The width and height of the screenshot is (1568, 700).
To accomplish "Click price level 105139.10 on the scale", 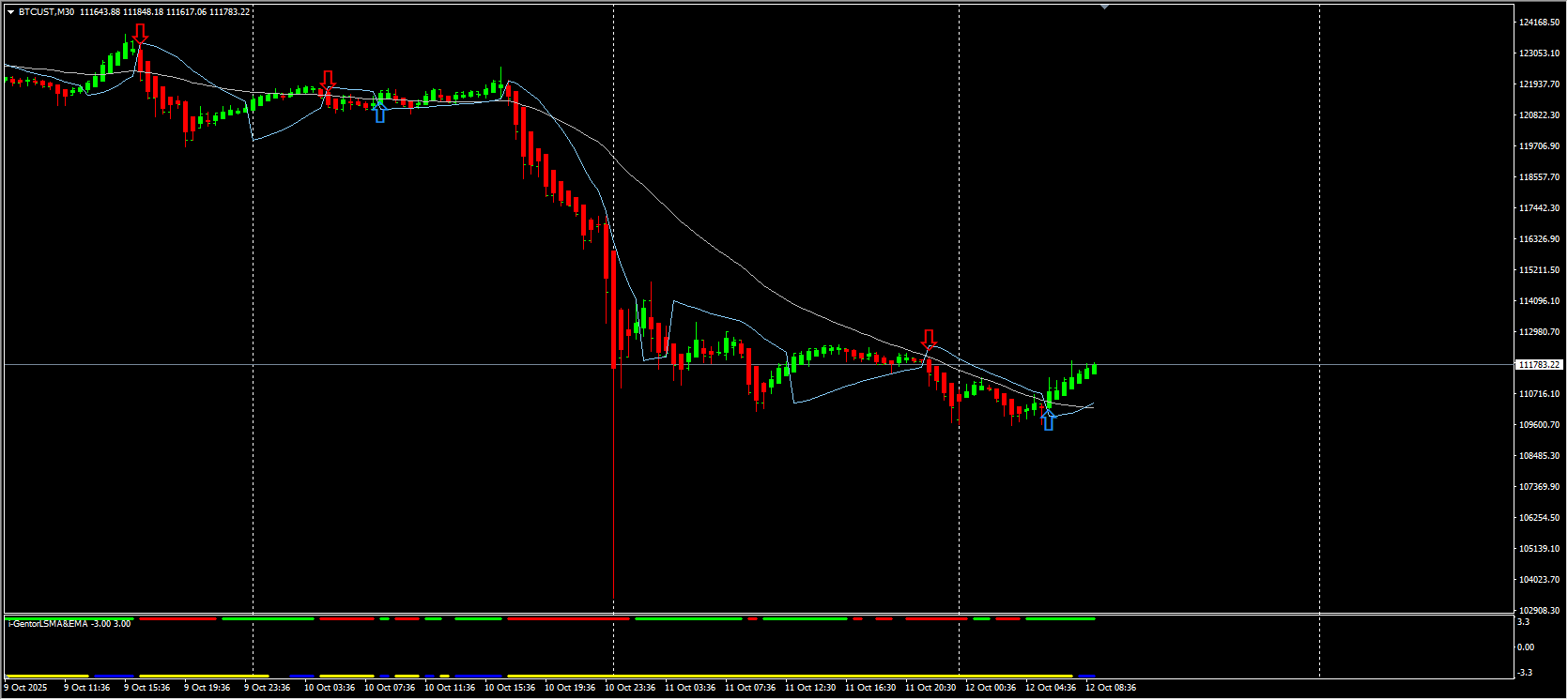I will point(1540,549).
